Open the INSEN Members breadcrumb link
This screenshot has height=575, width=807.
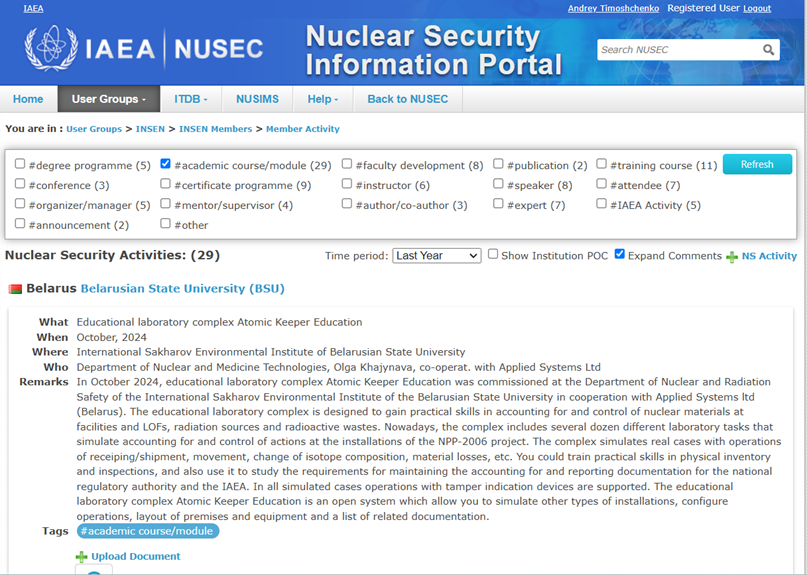pyautogui.click(x=216, y=129)
